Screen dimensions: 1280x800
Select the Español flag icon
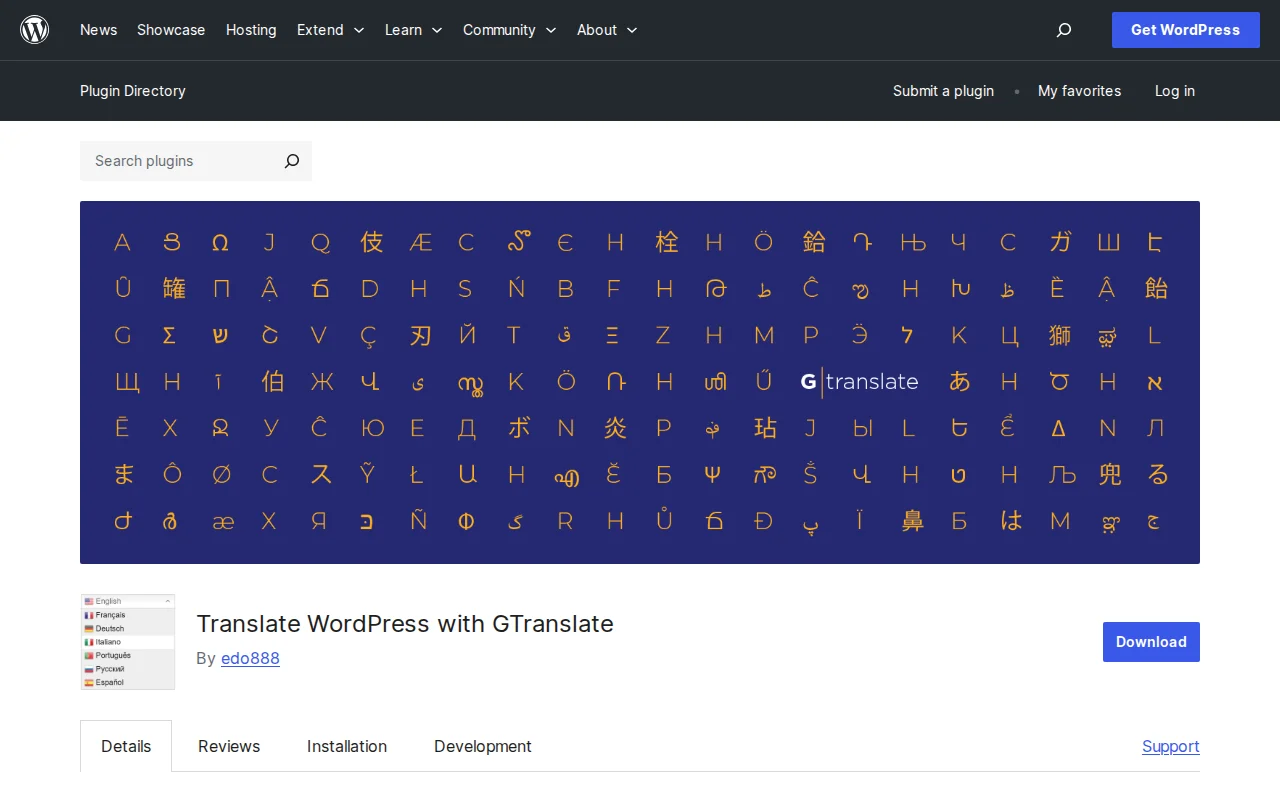point(88,681)
